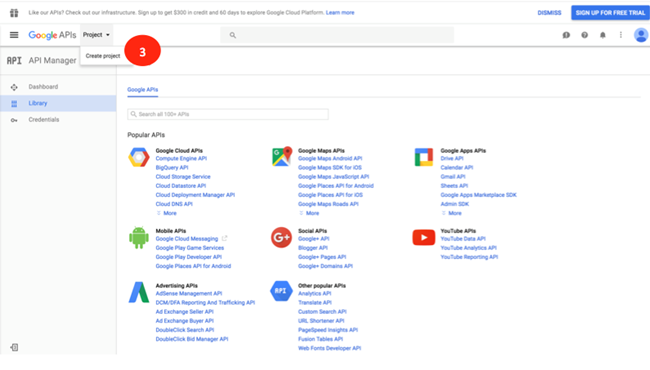Viewport: 650px width, 370px height.
Task: Click the Other popular APIs hexagon icon
Action: pyautogui.click(x=281, y=291)
